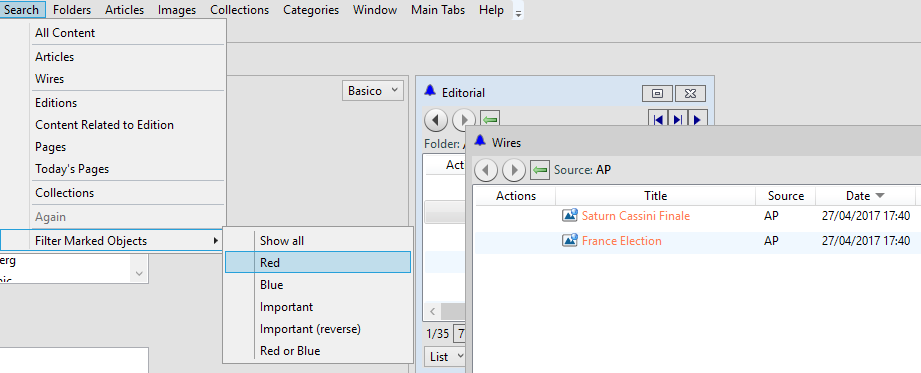
Task: Select Today's Pages menu entry
Action: click(x=113, y=169)
